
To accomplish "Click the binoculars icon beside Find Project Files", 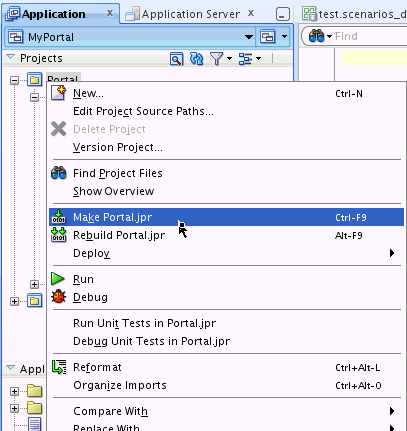I will (59, 173).
